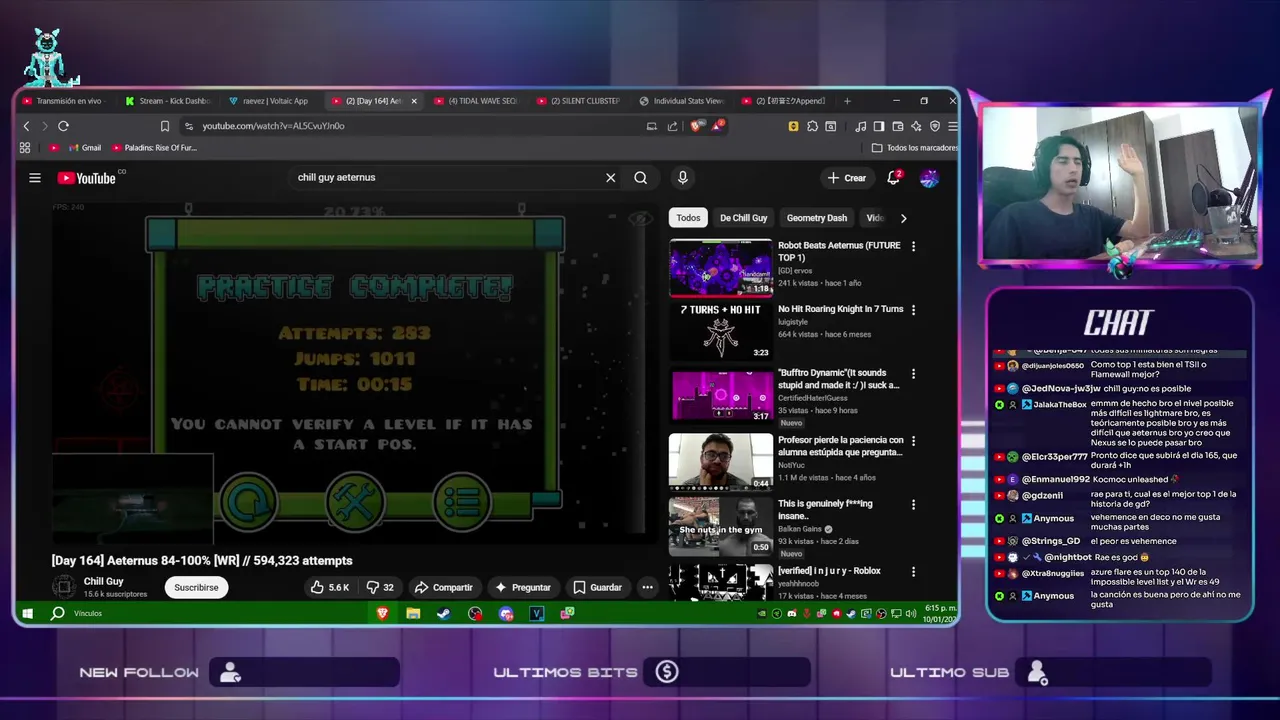Close the Day 164 Aeternus tab
Viewport: 1280px width, 720px height.
point(414,101)
